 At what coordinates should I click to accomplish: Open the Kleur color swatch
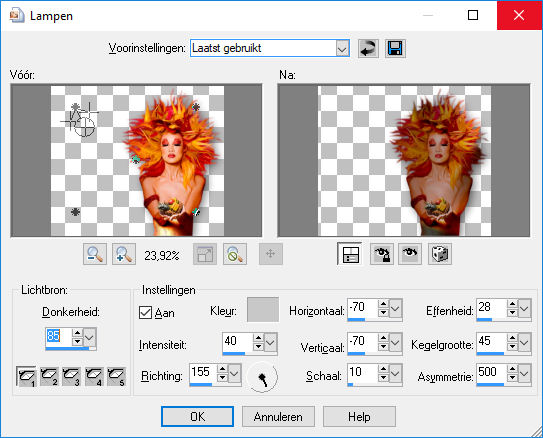[x=263, y=310]
